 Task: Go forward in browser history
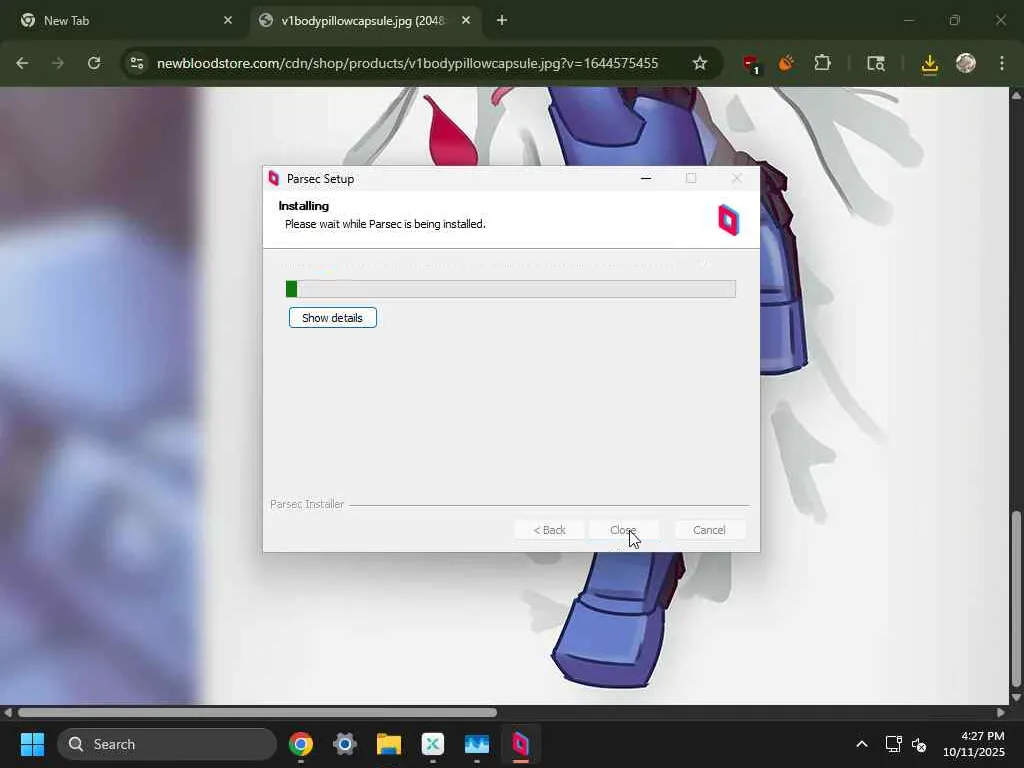click(x=58, y=63)
